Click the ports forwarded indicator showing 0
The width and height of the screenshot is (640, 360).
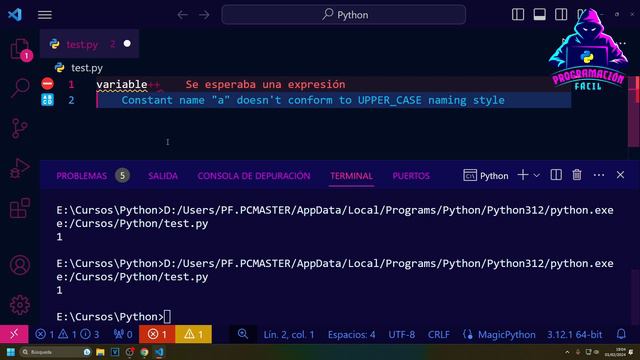123,334
